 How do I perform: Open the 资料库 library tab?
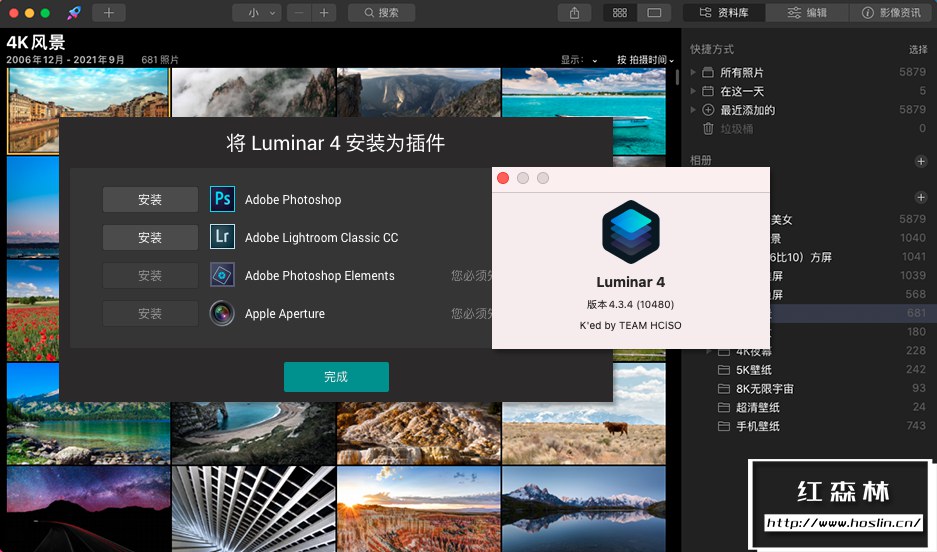724,13
